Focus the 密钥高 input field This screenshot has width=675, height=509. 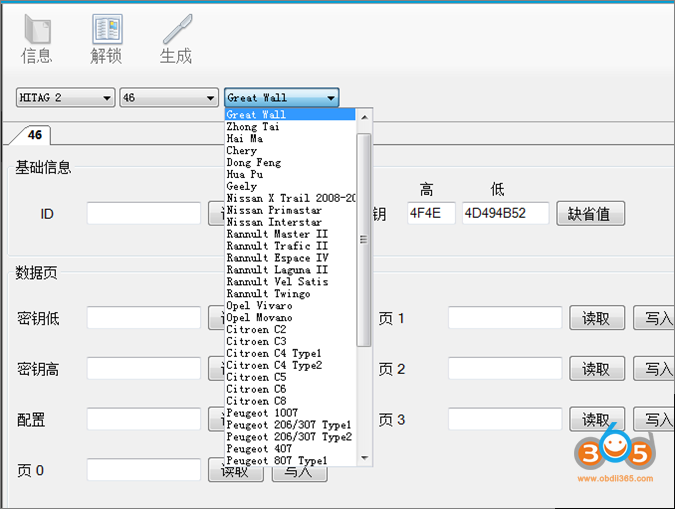(x=144, y=369)
